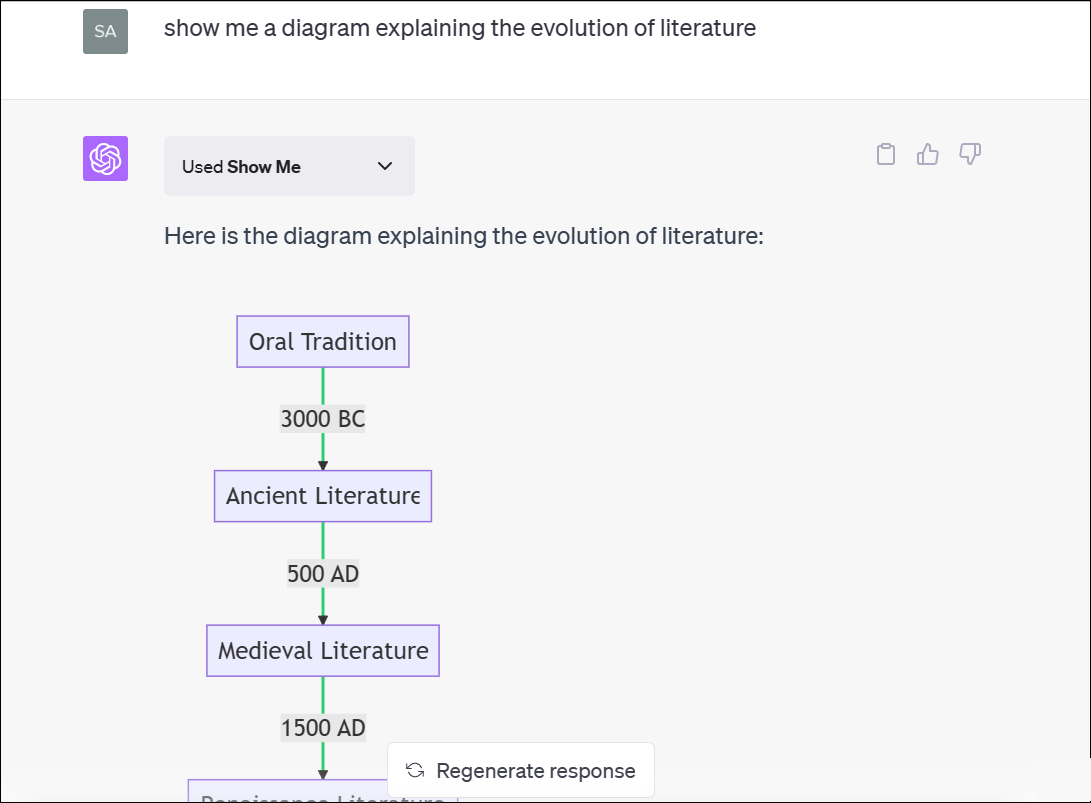Viewport: 1091px width, 803px height.
Task: Click the response text "Here is the diagram"
Action: (x=464, y=237)
